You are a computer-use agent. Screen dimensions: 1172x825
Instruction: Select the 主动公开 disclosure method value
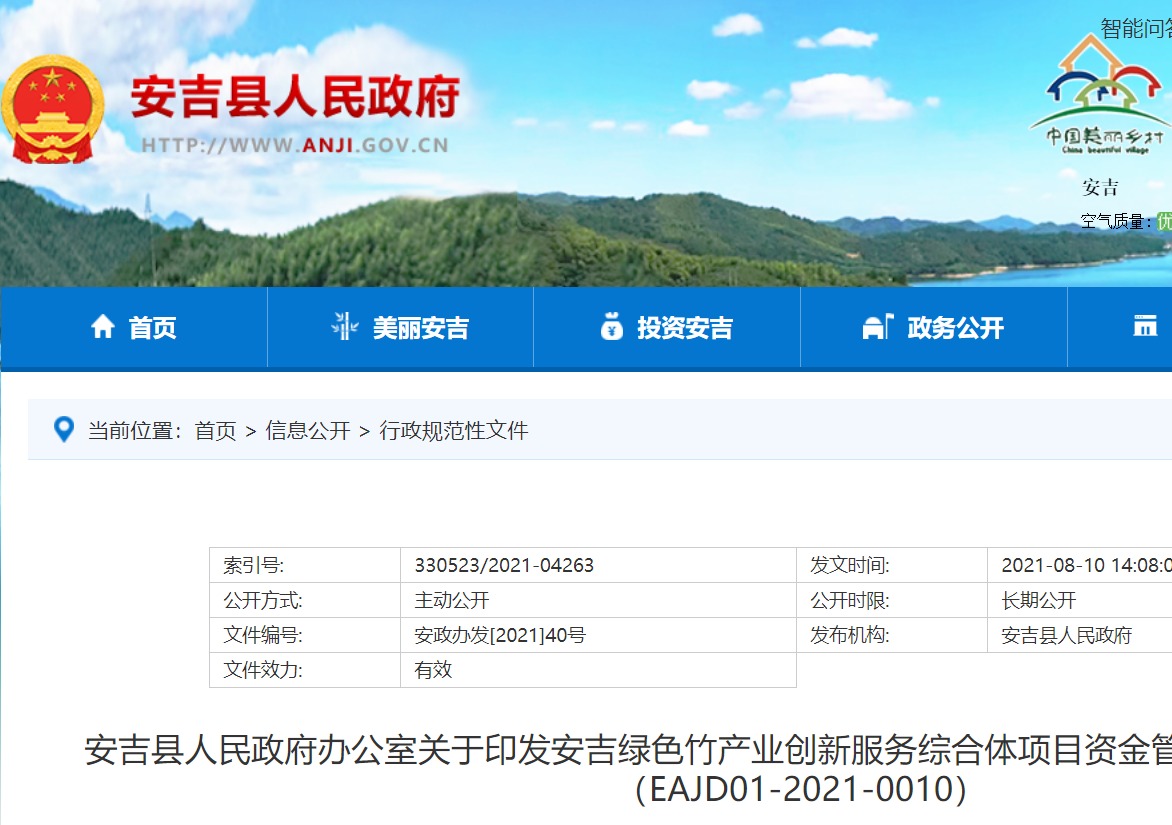coord(451,600)
